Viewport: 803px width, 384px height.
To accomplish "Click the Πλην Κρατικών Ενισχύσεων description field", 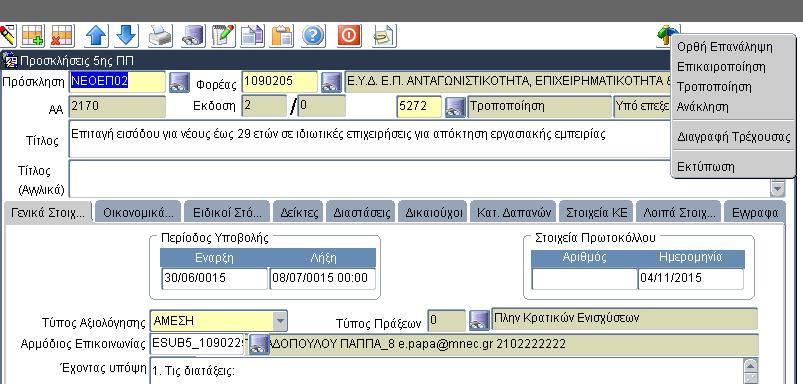I will (624, 318).
